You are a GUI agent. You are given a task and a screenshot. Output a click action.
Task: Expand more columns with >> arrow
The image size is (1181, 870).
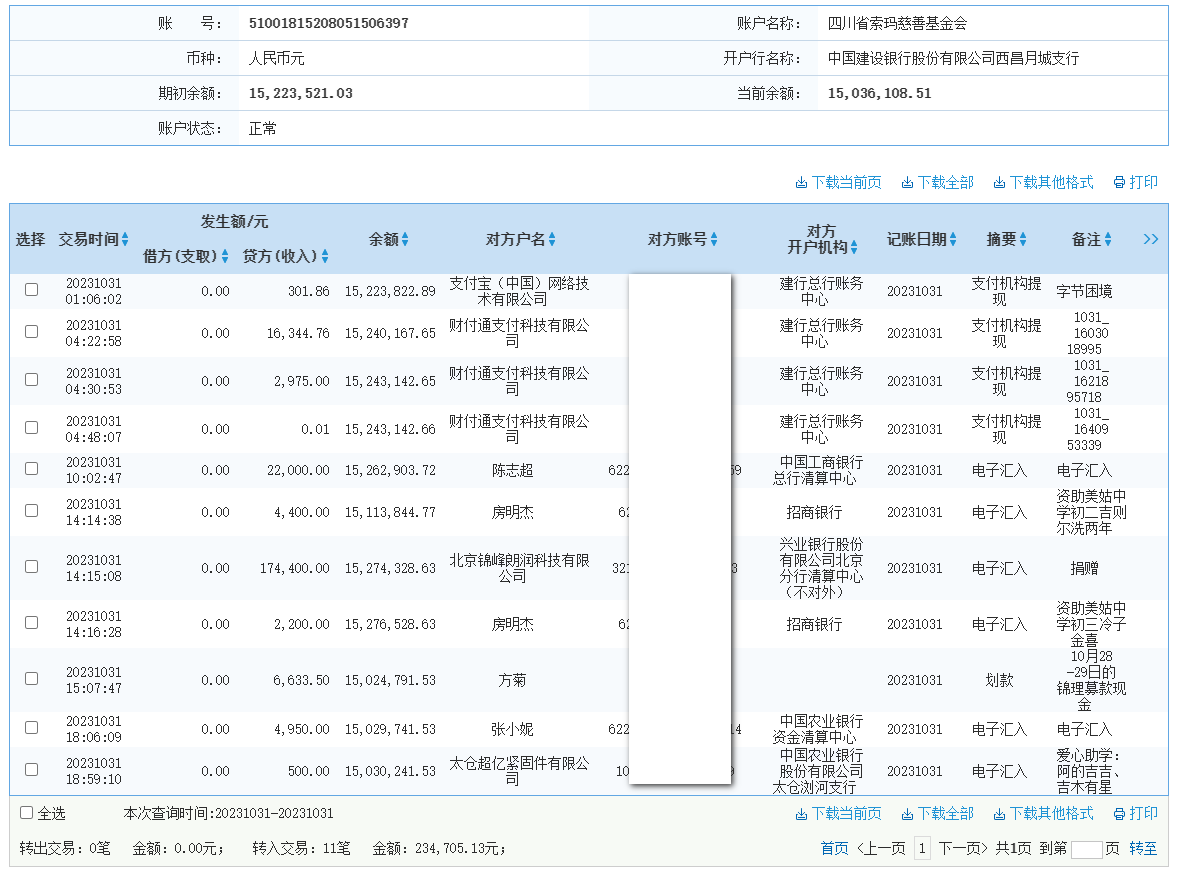(x=1150, y=240)
